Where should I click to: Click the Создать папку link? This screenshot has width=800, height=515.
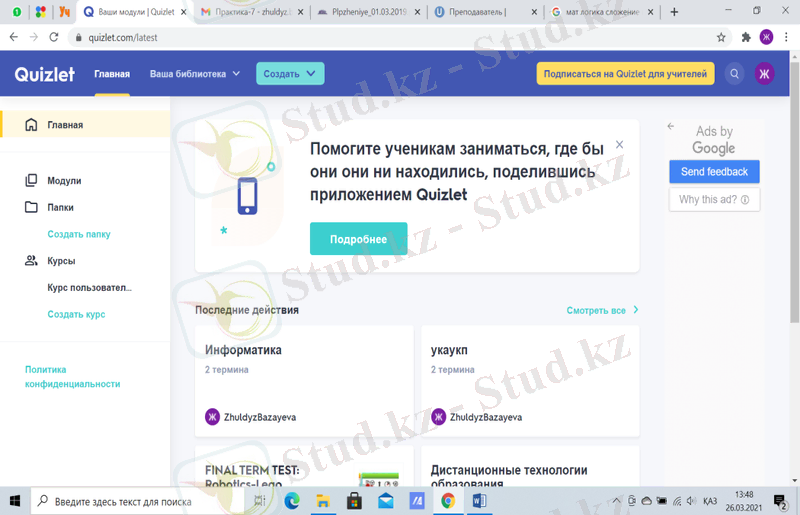point(79,234)
